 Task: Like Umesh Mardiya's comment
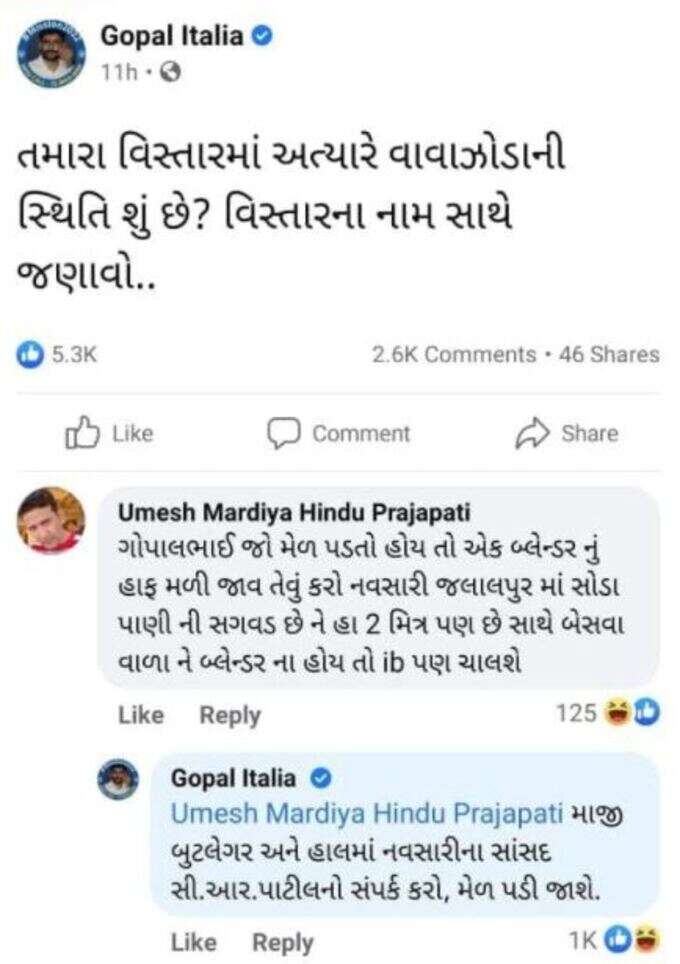(140, 715)
